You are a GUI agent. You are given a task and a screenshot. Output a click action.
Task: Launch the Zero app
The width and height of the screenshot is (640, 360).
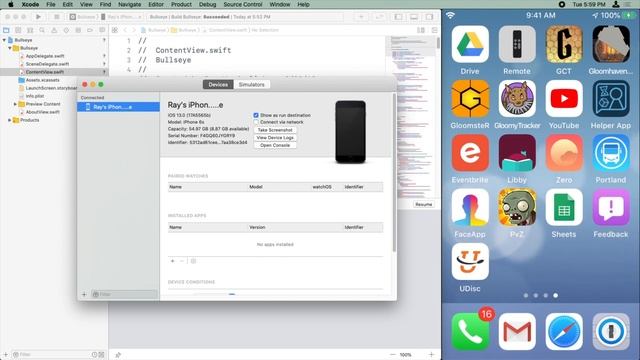point(564,153)
